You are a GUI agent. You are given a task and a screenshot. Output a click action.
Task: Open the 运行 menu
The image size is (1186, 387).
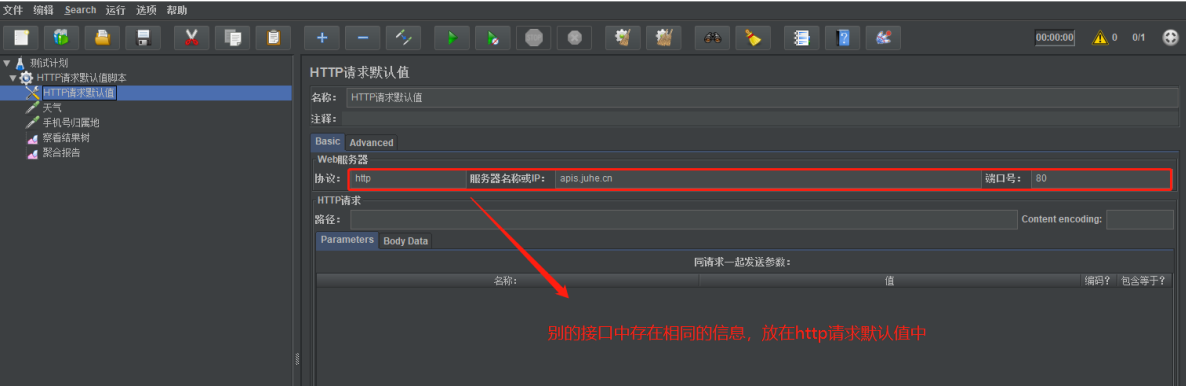tap(116, 10)
